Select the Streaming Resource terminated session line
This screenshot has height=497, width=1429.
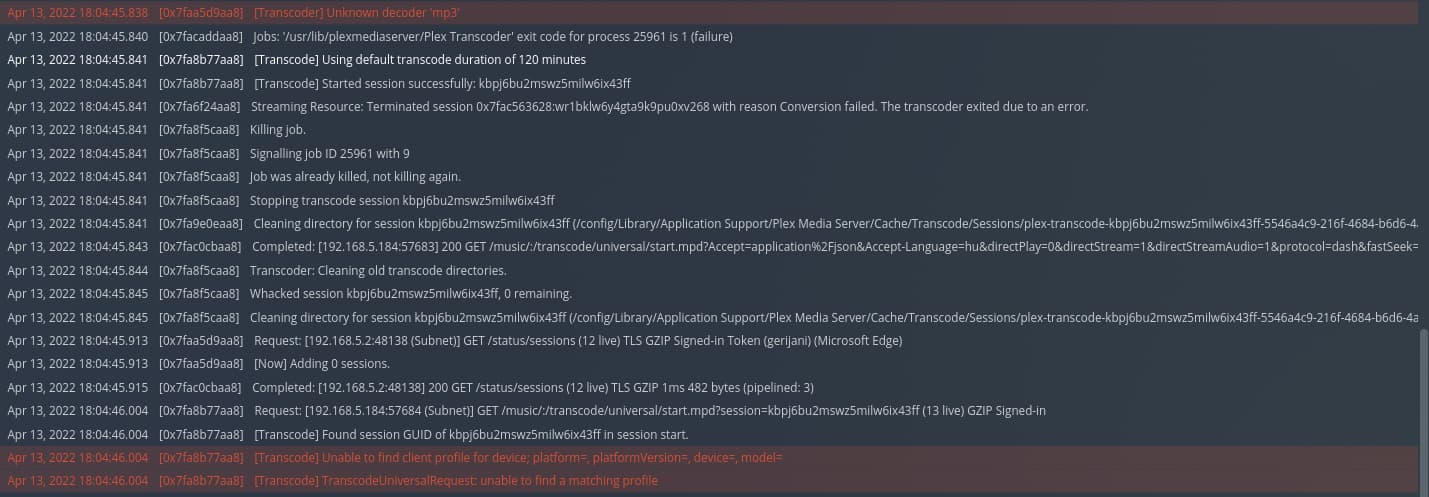[x=709, y=106]
